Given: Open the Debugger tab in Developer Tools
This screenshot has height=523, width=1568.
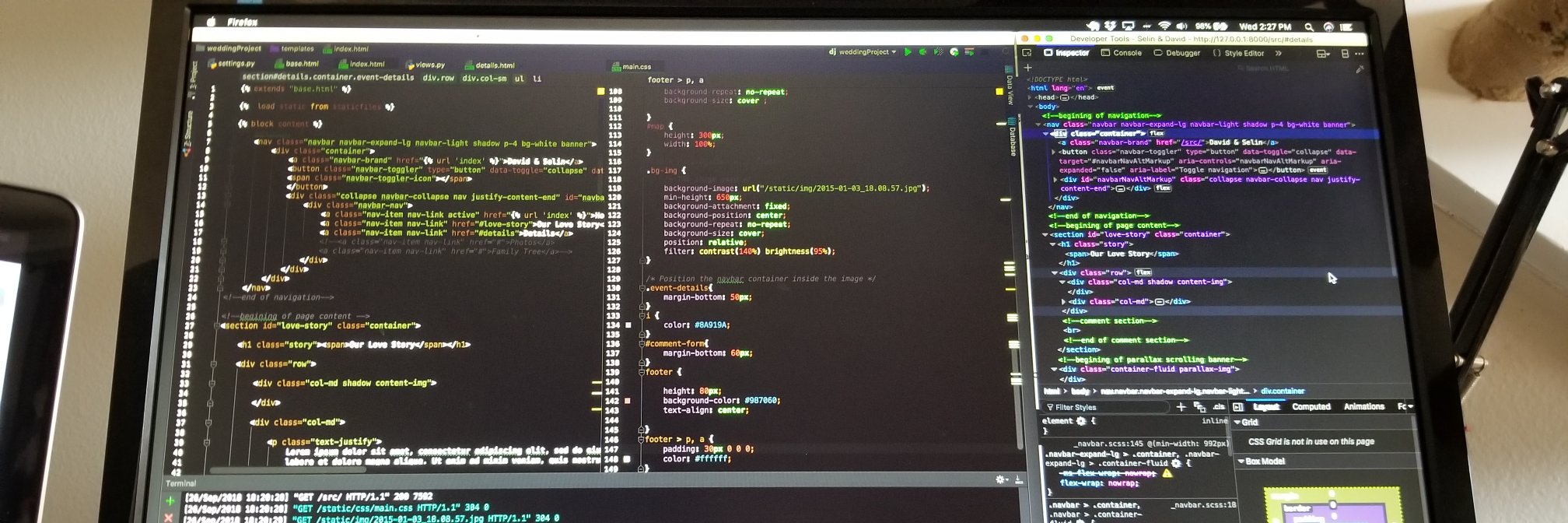Looking at the screenshot, I should (1177, 53).
